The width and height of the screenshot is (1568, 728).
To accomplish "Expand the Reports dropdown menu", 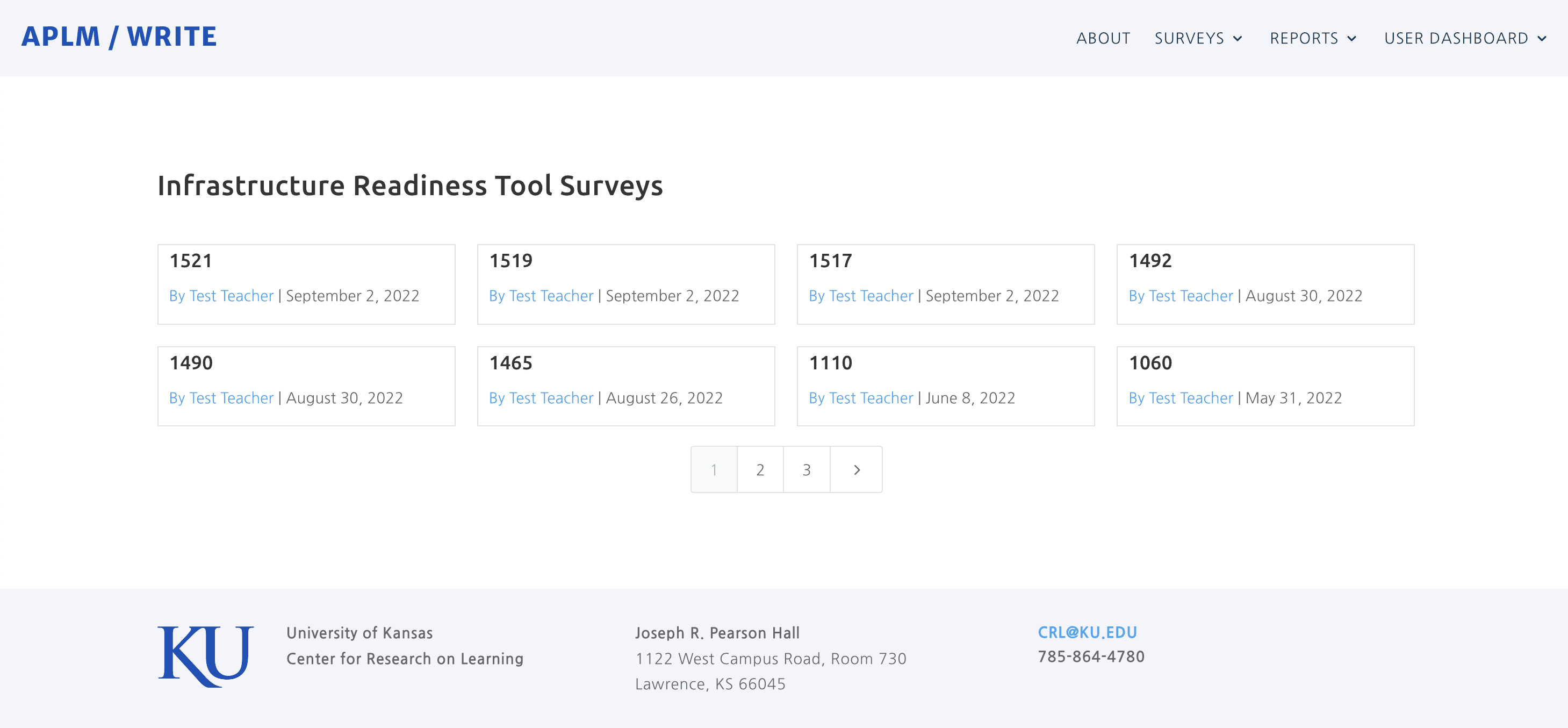I will (x=1312, y=38).
